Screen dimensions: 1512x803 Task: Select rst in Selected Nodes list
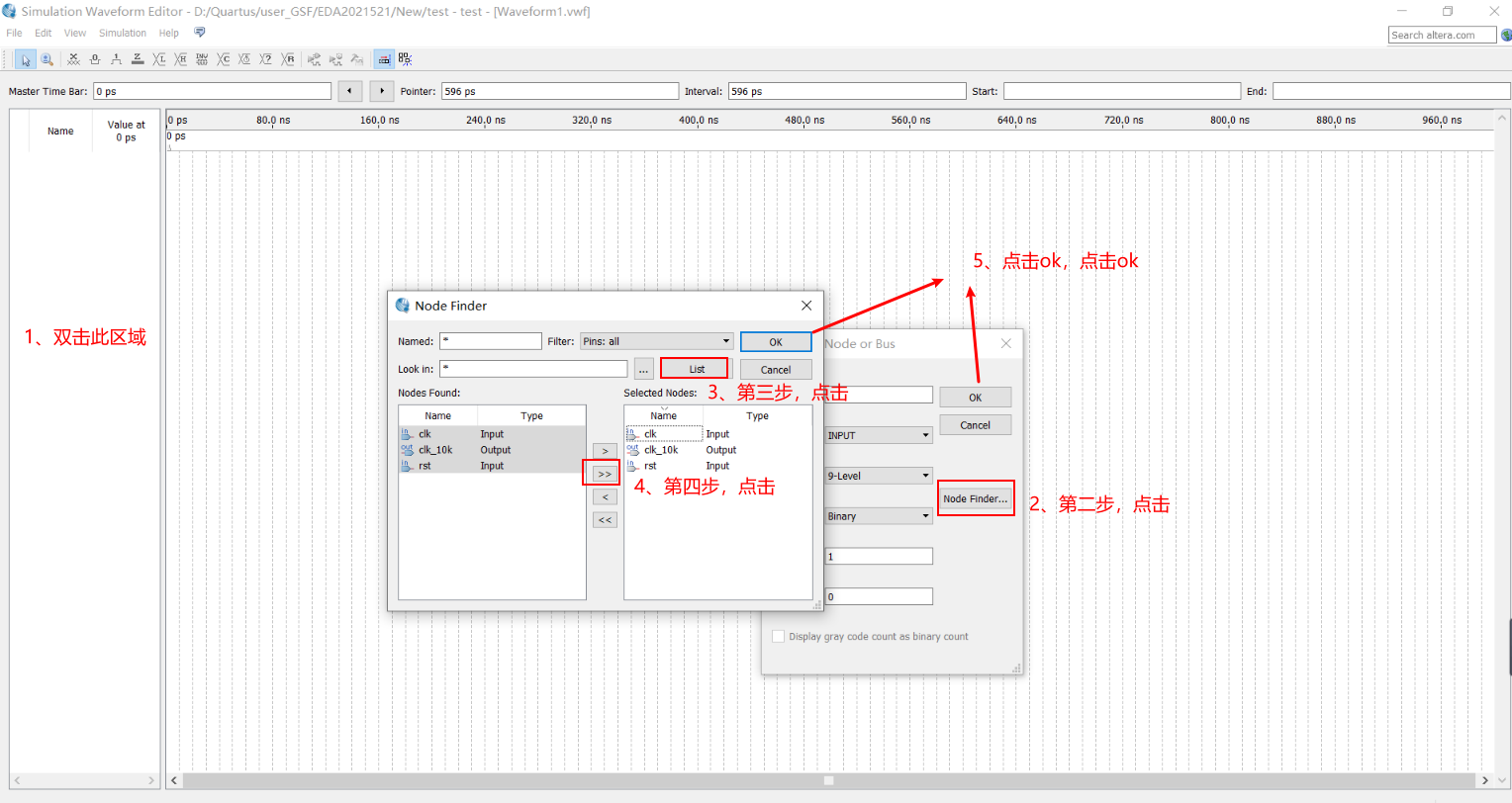point(717,466)
